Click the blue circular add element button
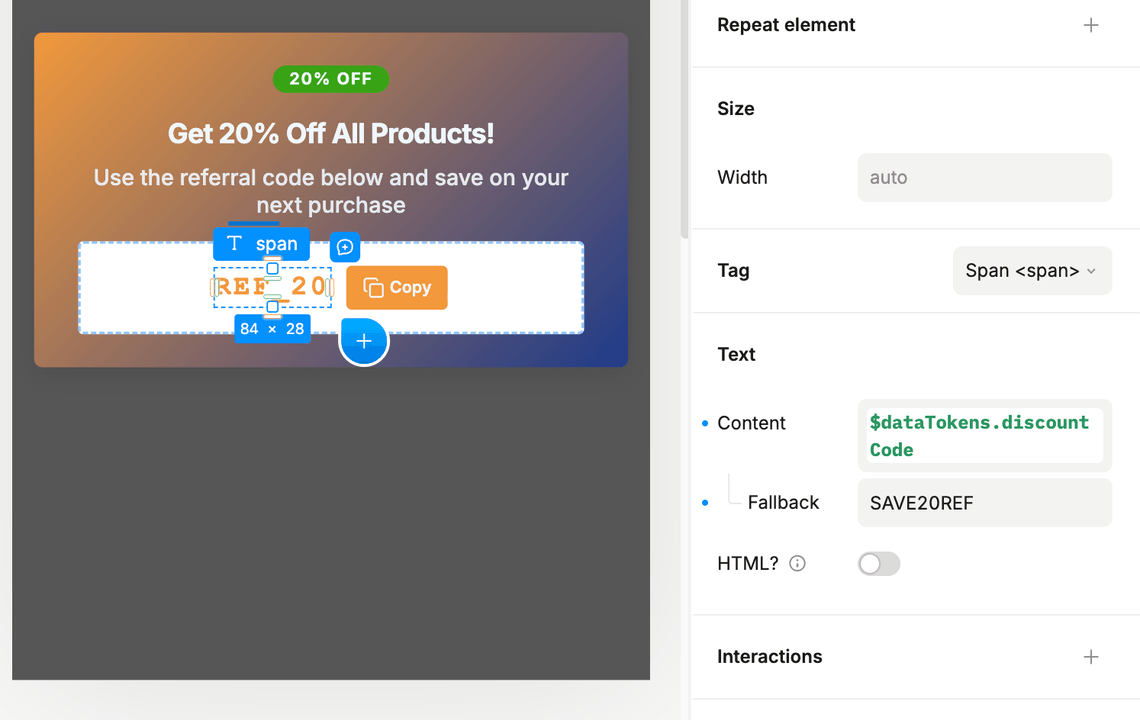Image resolution: width=1140 pixels, height=720 pixels. pos(364,342)
